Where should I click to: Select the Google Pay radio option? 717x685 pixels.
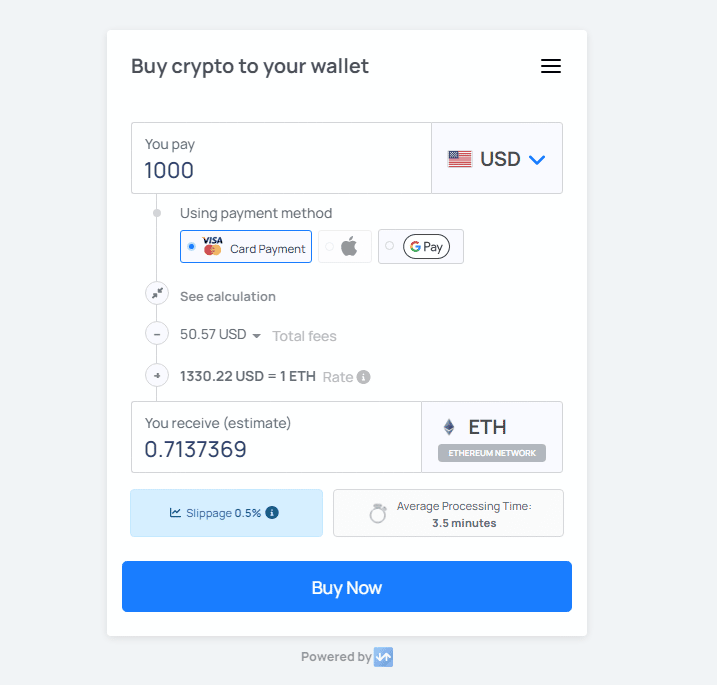pyautogui.click(x=389, y=246)
